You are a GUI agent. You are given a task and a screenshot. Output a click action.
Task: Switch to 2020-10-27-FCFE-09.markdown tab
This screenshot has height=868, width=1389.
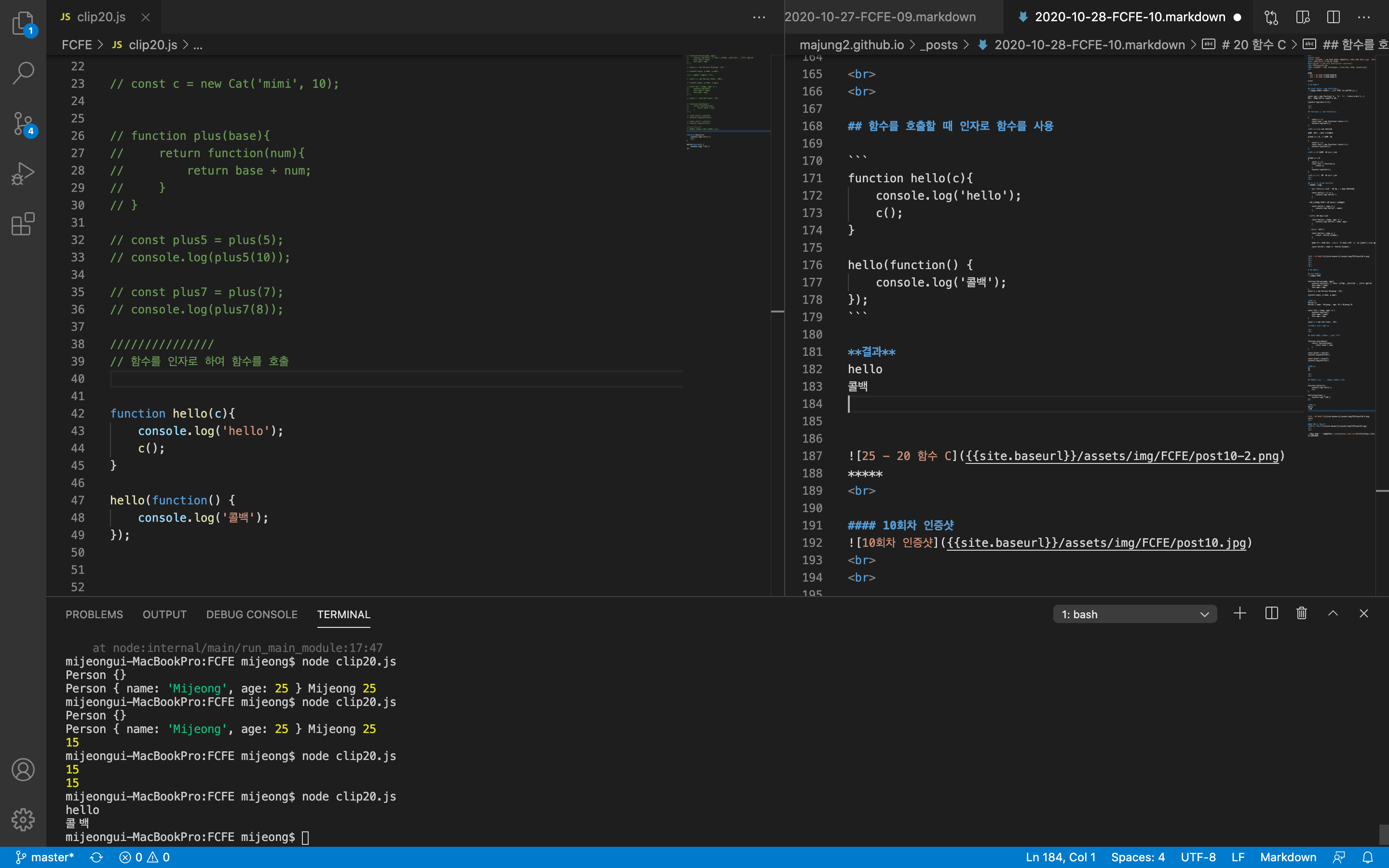pyautogui.click(x=880, y=17)
